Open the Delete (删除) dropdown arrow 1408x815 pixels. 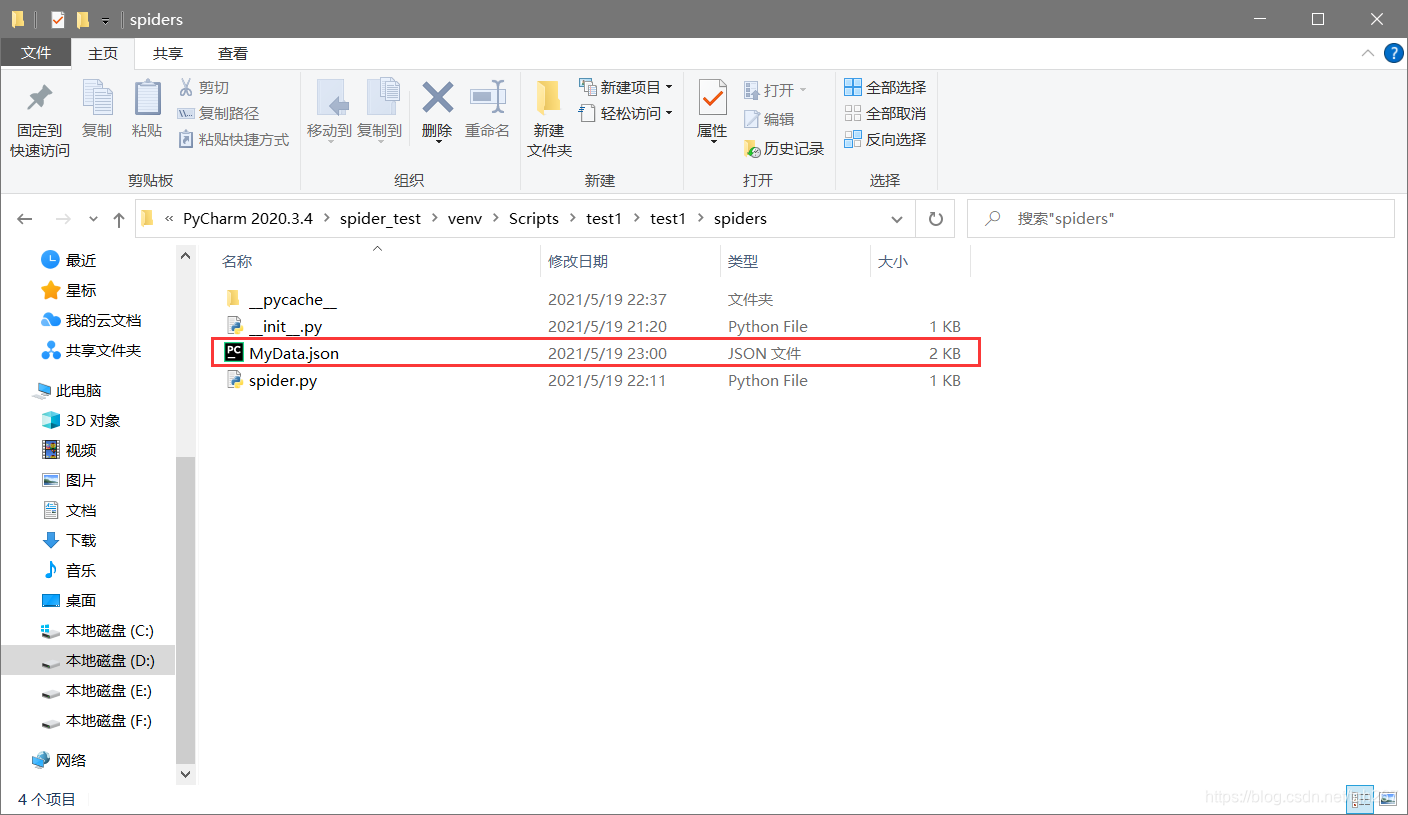click(437, 141)
